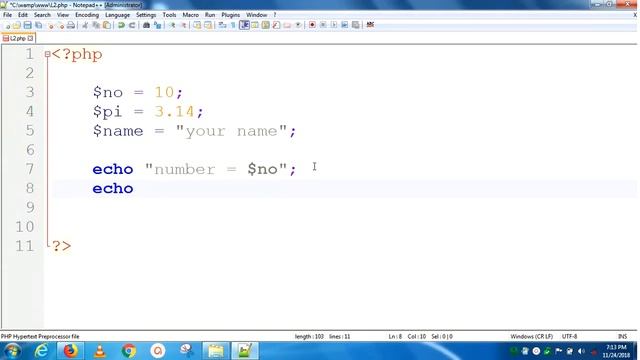Open the File menu
640x360 pixels.
click(7, 15)
